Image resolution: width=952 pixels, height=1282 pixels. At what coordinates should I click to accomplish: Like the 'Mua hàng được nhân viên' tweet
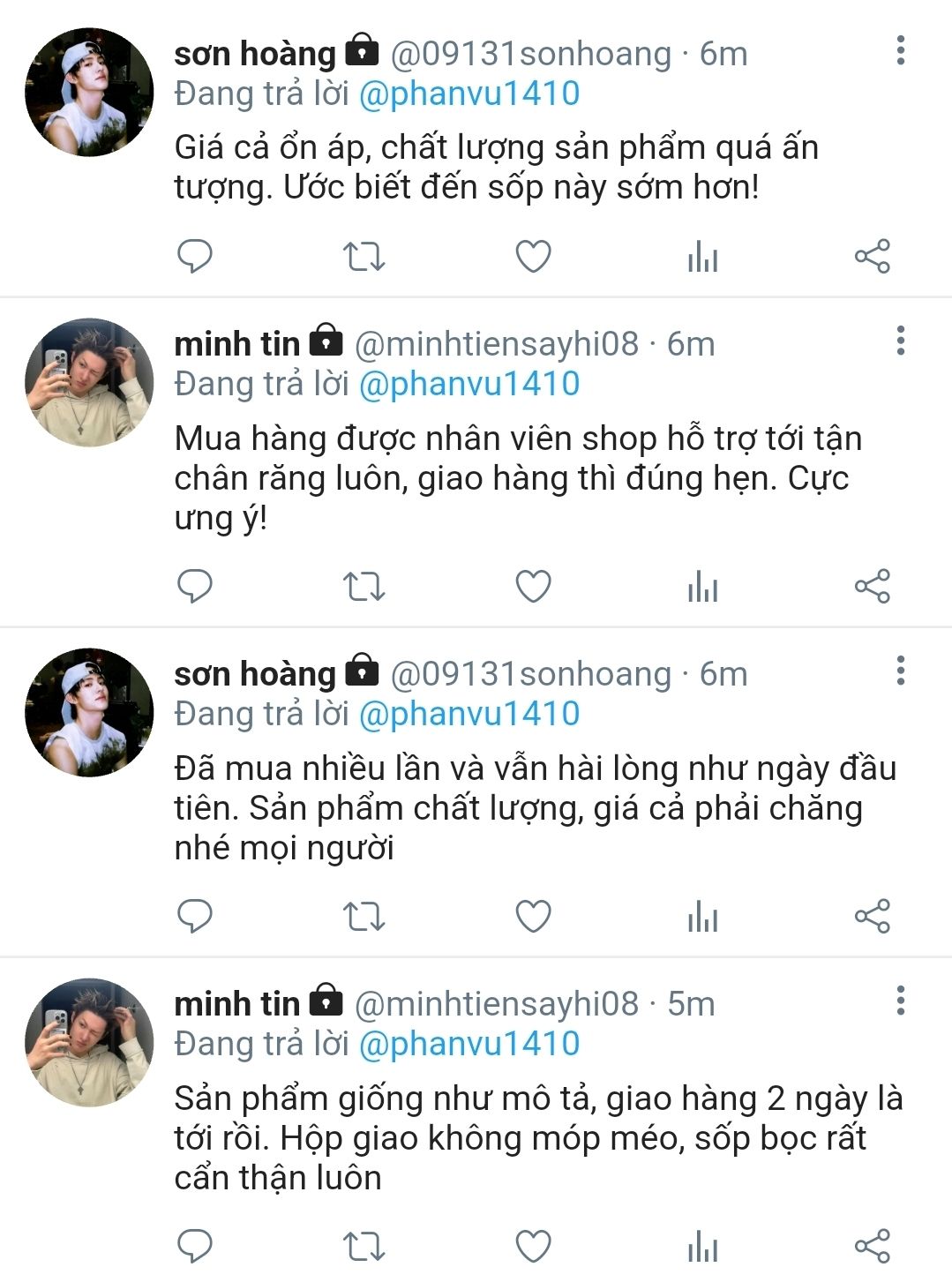coord(533,587)
